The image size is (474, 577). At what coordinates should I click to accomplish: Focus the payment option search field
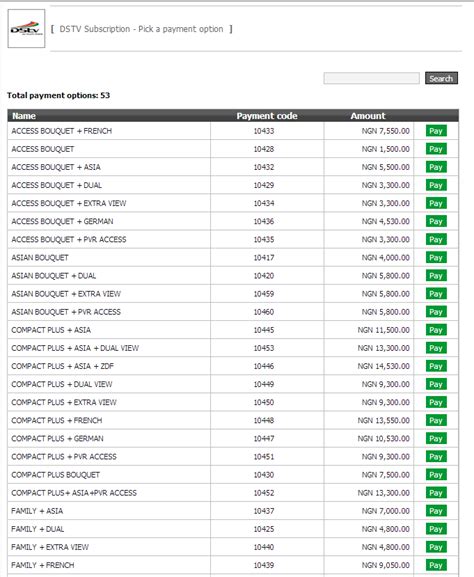click(371, 78)
